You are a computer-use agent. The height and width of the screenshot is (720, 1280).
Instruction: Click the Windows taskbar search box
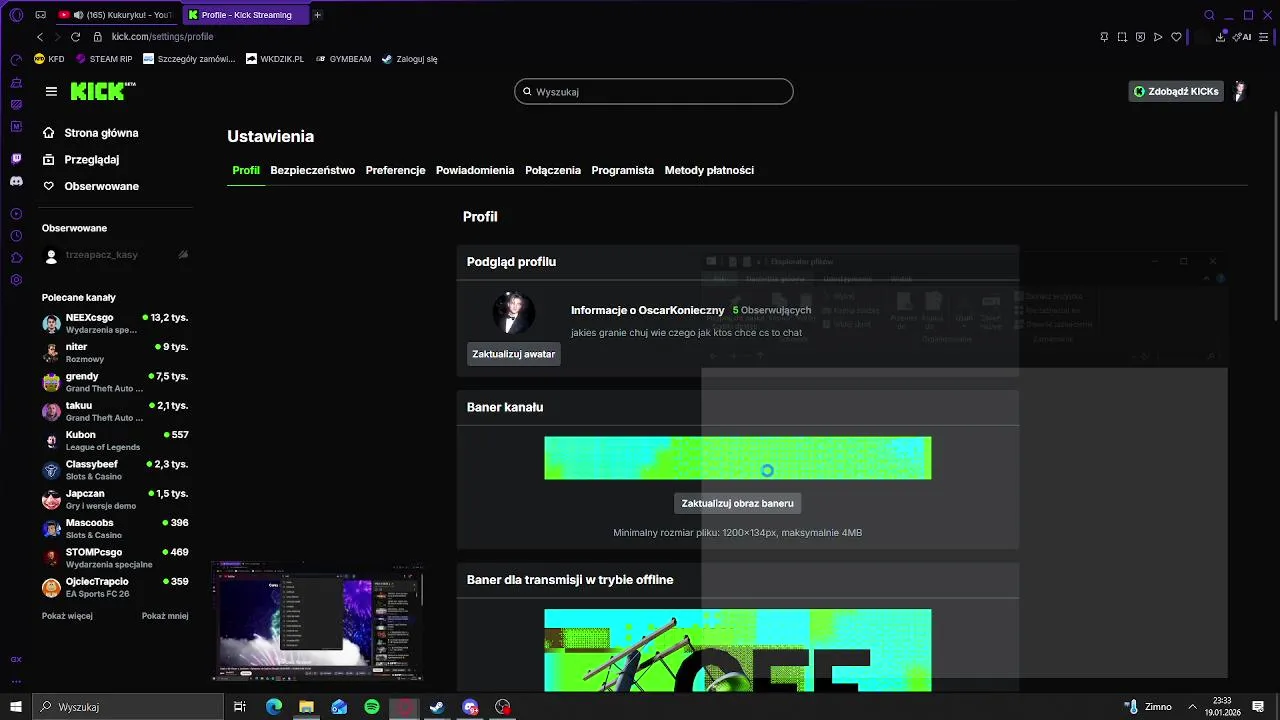pos(128,707)
